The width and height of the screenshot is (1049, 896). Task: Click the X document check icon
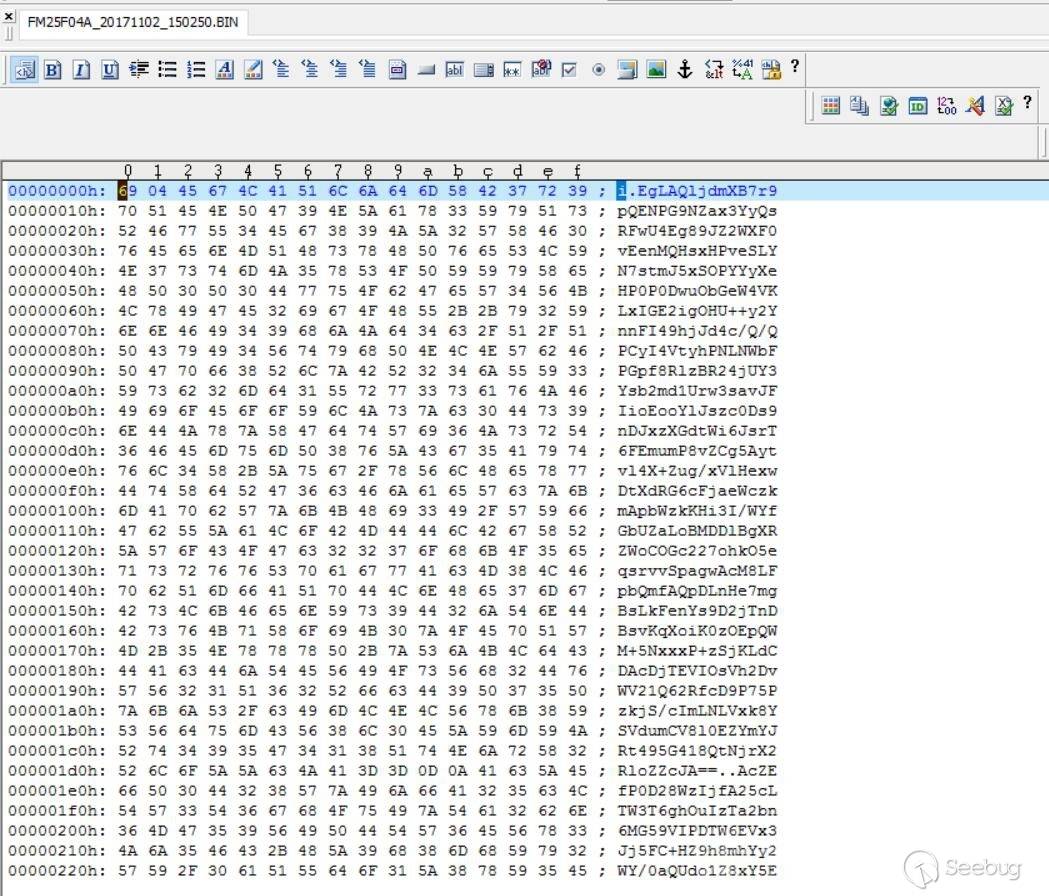[1004, 106]
